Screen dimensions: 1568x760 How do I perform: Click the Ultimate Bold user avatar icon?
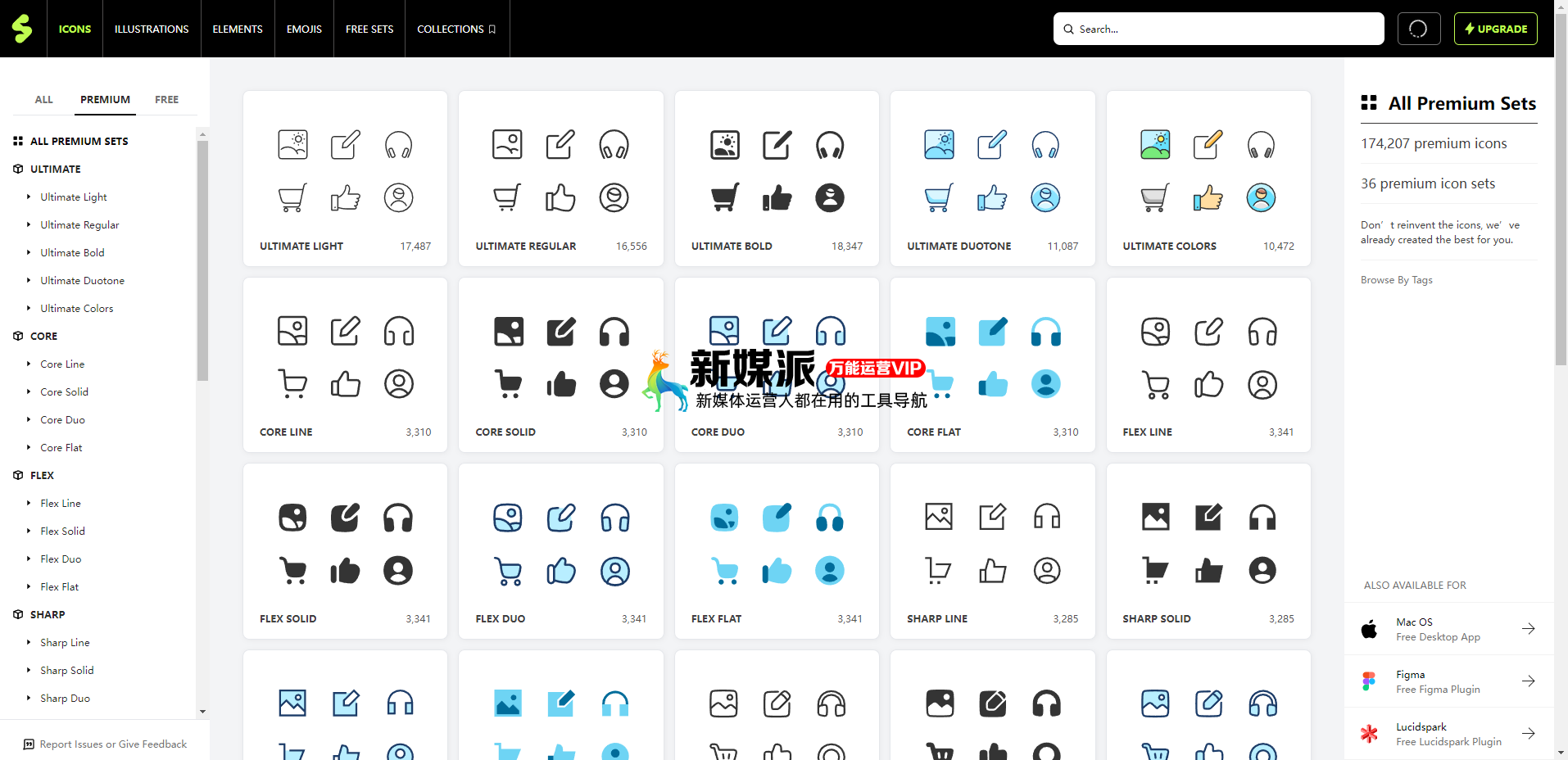click(x=829, y=197)
